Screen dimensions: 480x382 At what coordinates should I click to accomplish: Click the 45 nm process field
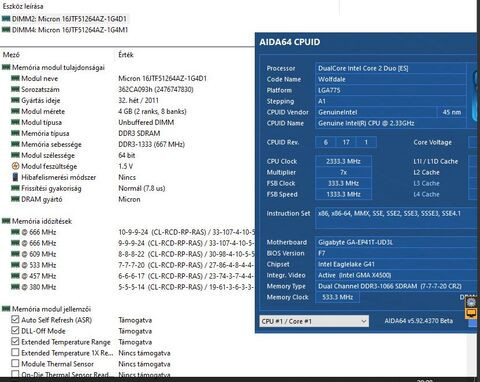tap(452, 112)
